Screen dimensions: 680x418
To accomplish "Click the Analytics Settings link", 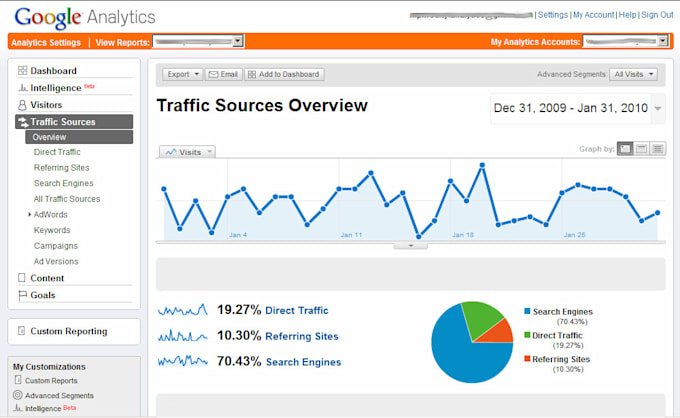I will (46, 42).
